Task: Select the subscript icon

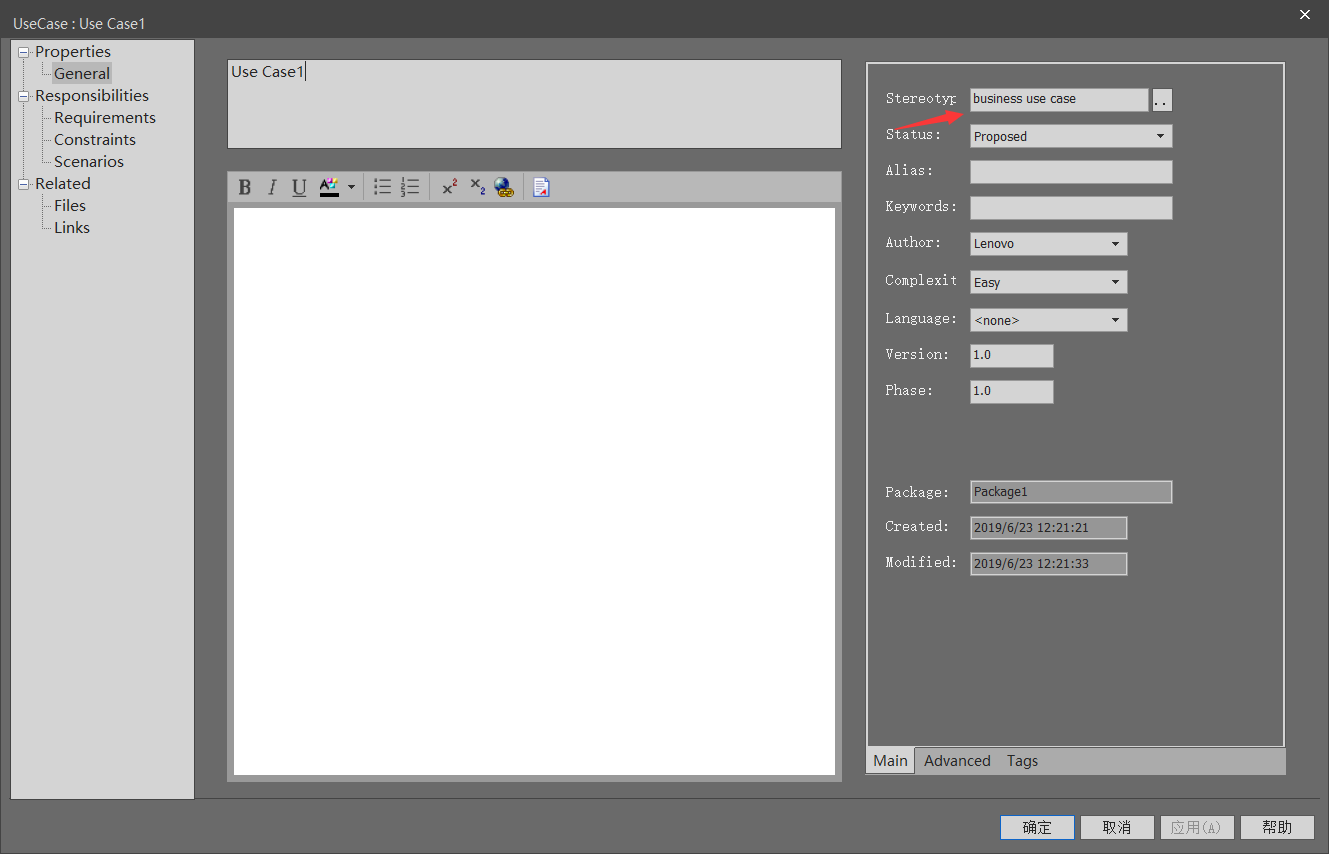Action: click(x=476, y=186)
